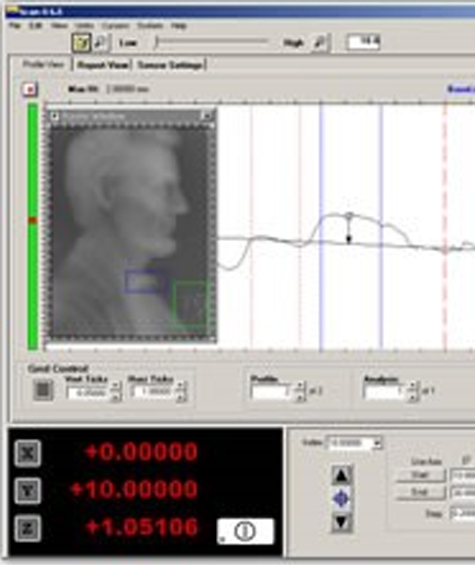Viewport: 475px width, 565px height.
Task: Increase Horz Ticks with the up arrow
Action: click(181, 386)
